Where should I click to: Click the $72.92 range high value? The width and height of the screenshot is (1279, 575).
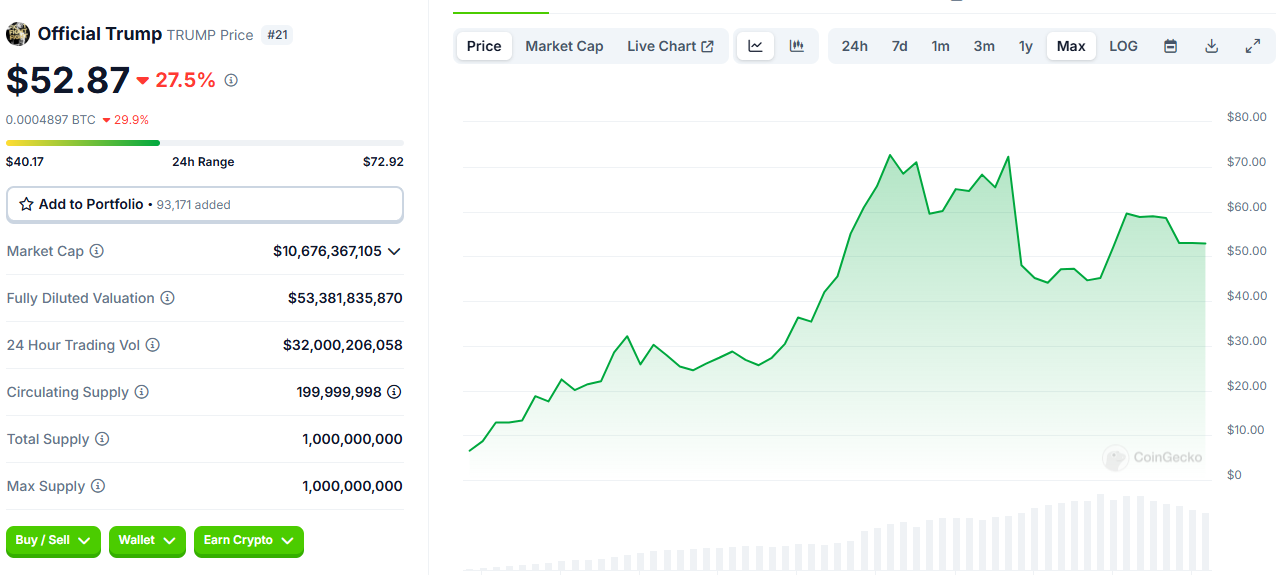click(x=383, y=162)
